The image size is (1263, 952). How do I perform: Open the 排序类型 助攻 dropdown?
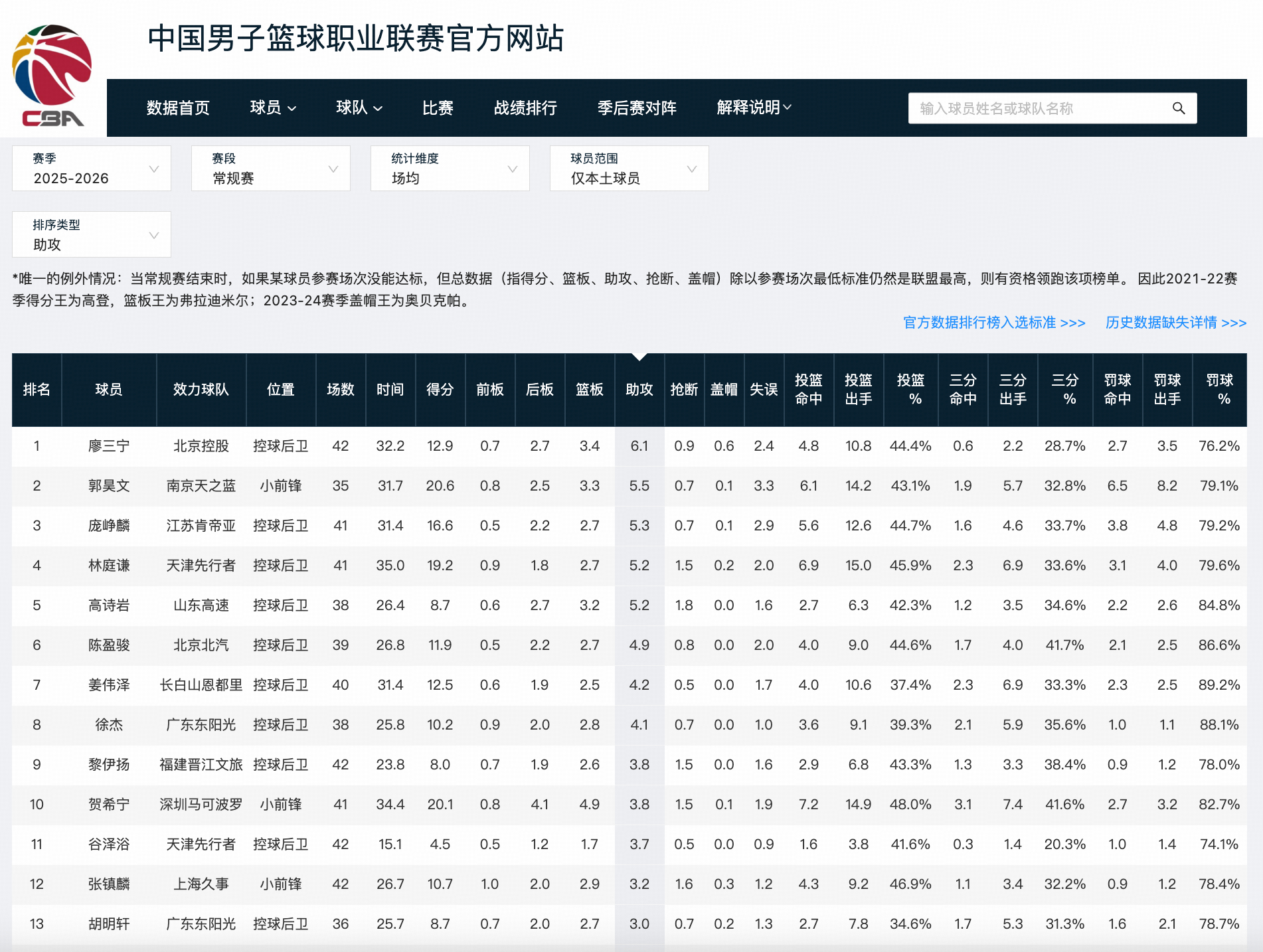[x=92, y=235]
